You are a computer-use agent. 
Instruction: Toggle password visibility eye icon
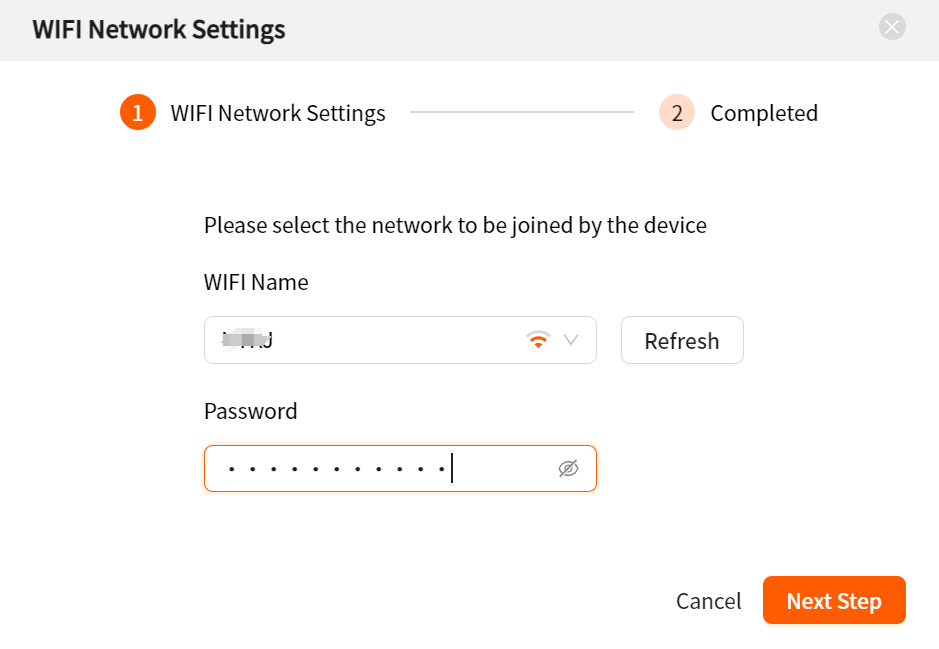coord(568,468)
